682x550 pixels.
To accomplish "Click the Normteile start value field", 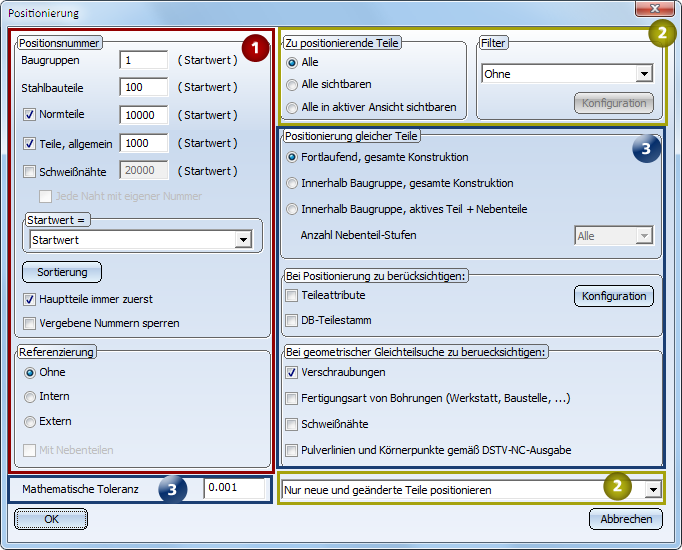I will coord(144,115).
